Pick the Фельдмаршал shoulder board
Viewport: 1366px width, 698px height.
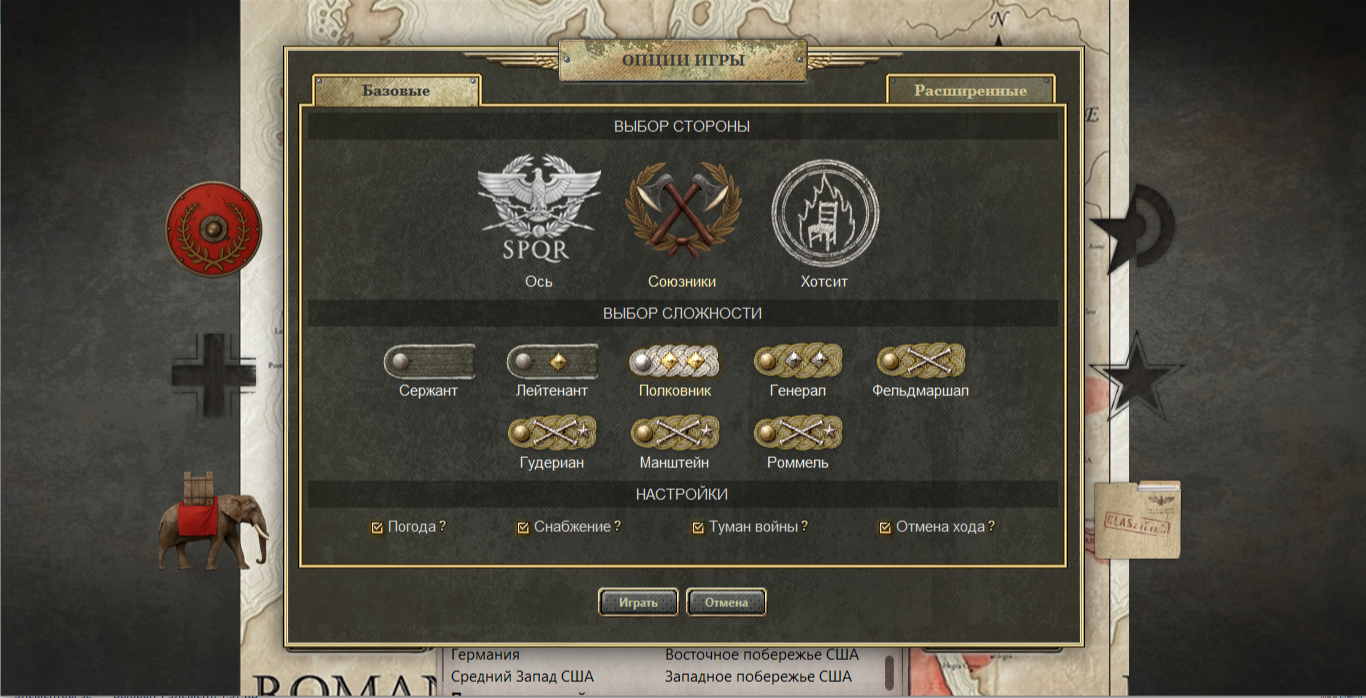point(921,361)
